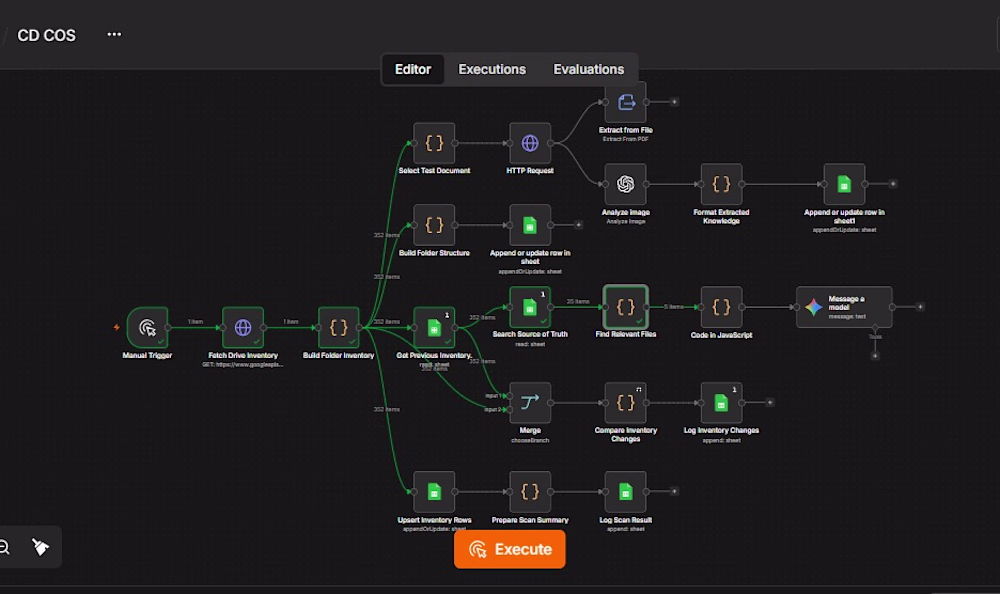Click the tidy up workflow broom icon
Image resolution: width=1000 pixels, height=594 pixels.
(40, 547)
